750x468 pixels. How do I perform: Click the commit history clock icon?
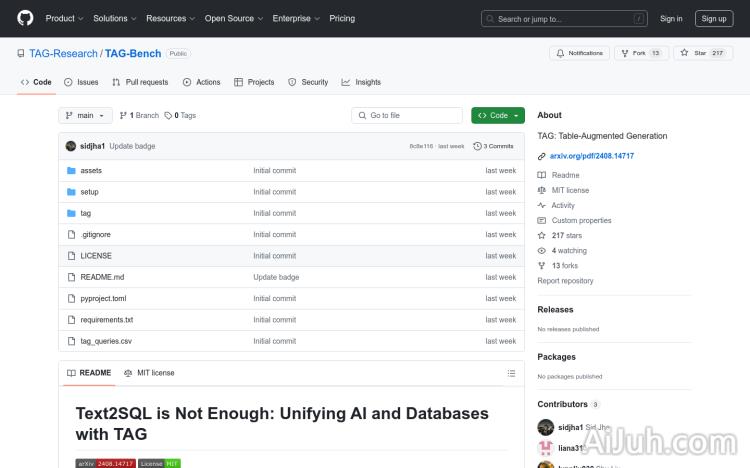pyautogui.click(x=477, y=146)
